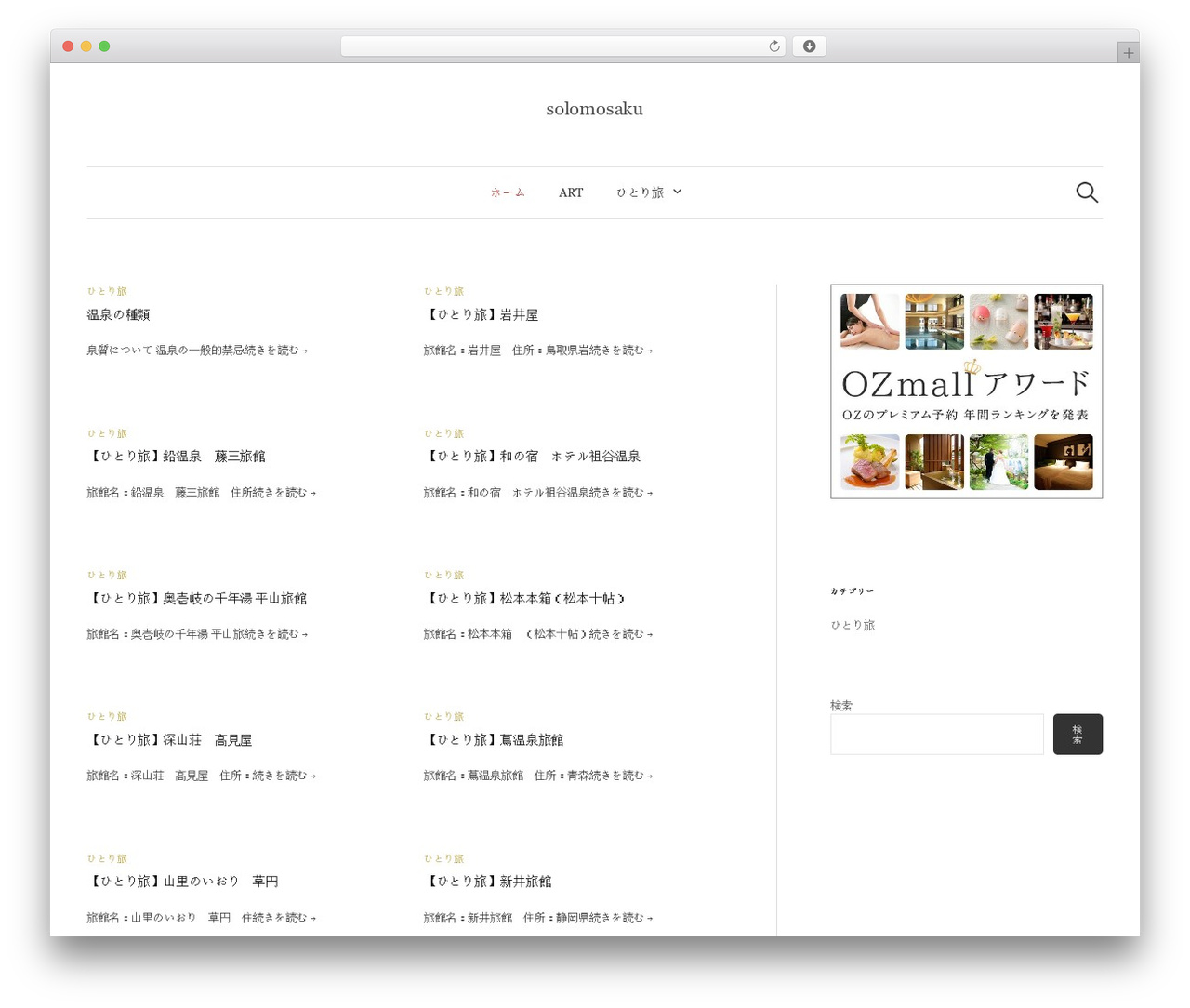
Task: Reload the page from address bar
Action: tap(774, 46)
